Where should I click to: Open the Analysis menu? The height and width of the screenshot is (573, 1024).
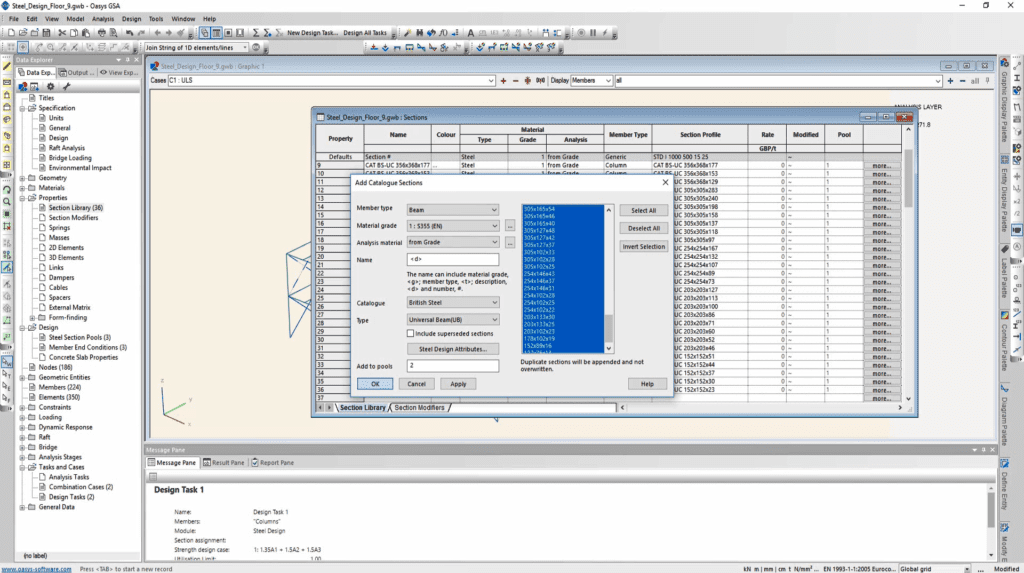click(103, 19)
